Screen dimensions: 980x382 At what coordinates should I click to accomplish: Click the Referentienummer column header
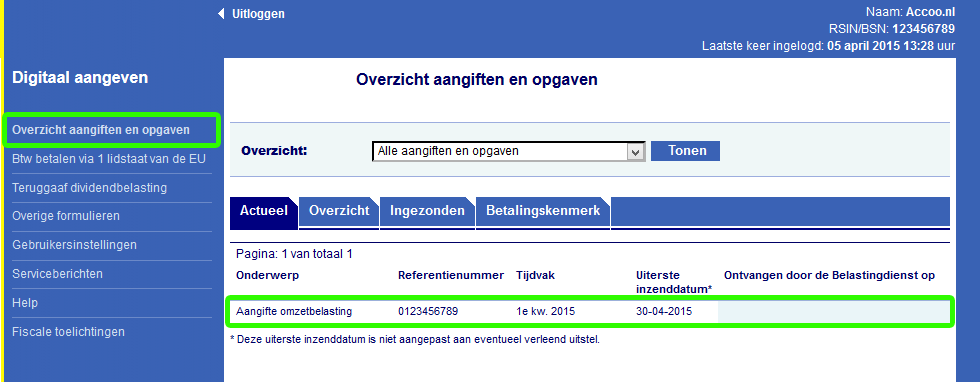pyautogui.click(x=451, y=276)
